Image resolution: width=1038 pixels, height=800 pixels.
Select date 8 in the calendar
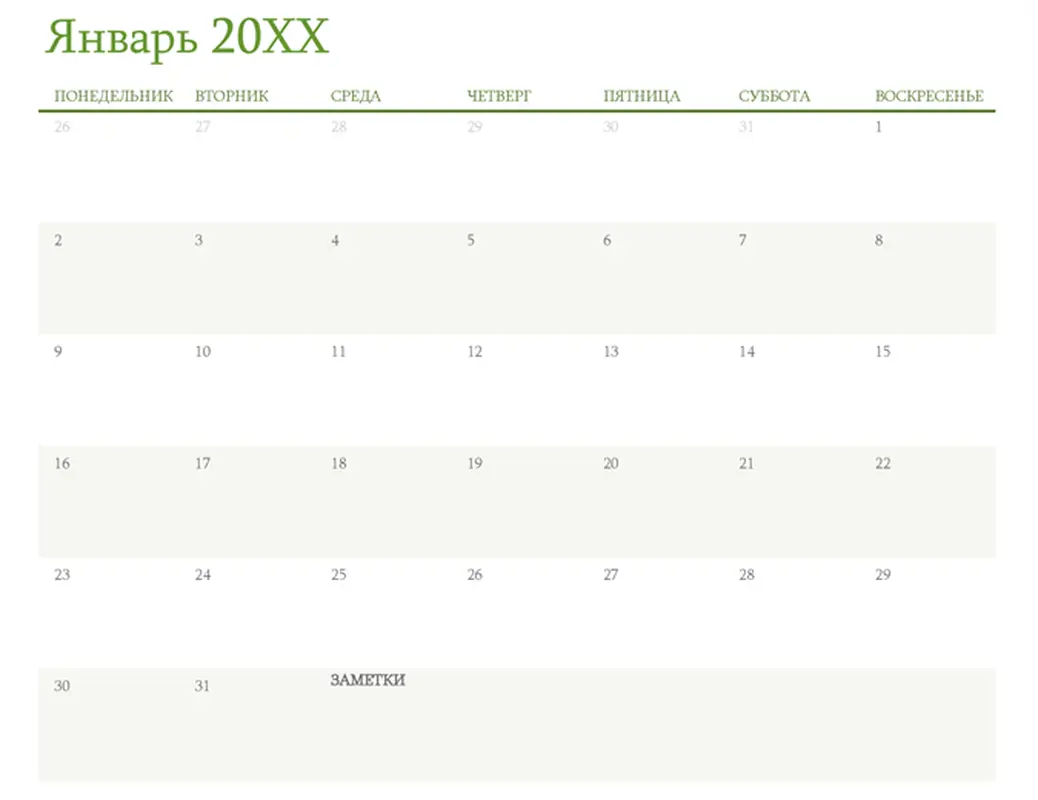point(878,240)
